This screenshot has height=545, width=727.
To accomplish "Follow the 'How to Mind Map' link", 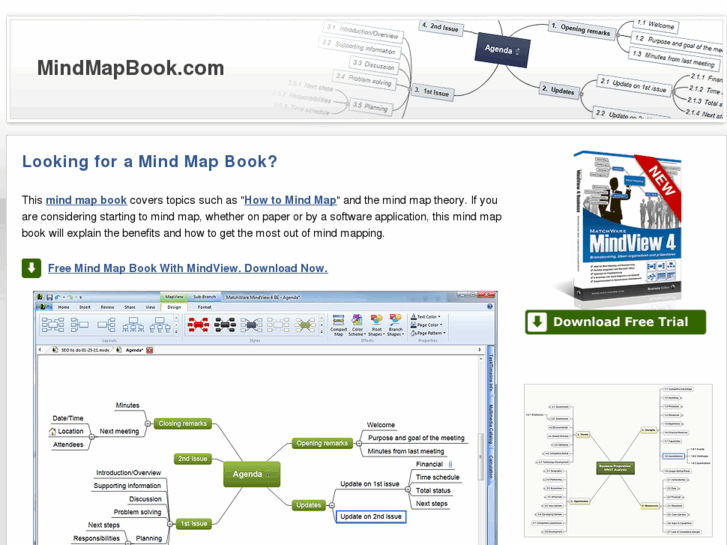I will pos(290,200).
